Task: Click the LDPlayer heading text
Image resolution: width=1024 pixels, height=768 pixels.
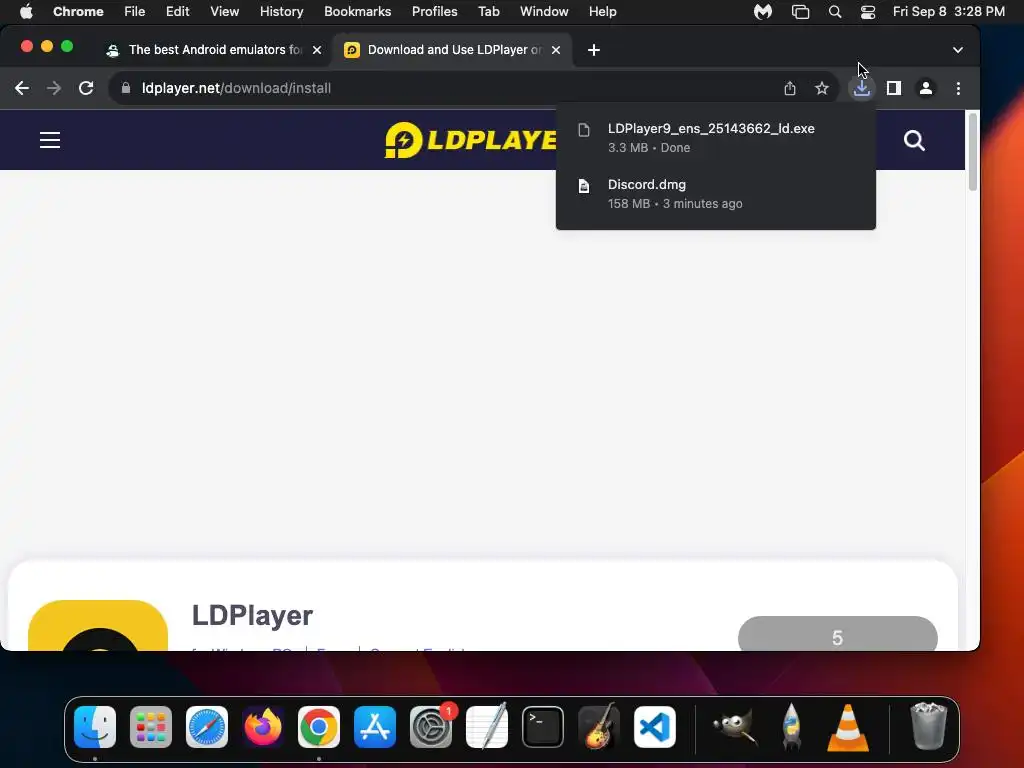Action: tap(252, 615)
